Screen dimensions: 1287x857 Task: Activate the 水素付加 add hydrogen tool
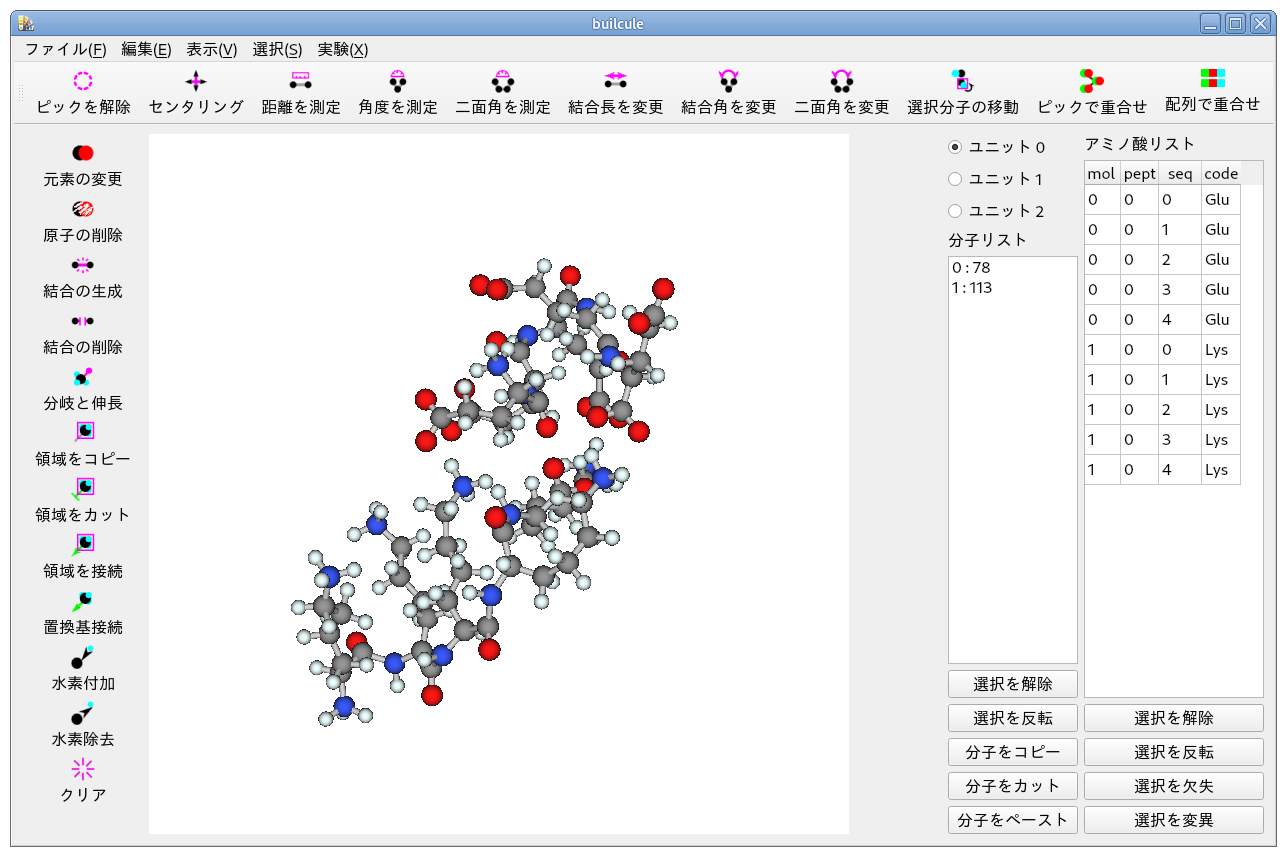point(83,658)
